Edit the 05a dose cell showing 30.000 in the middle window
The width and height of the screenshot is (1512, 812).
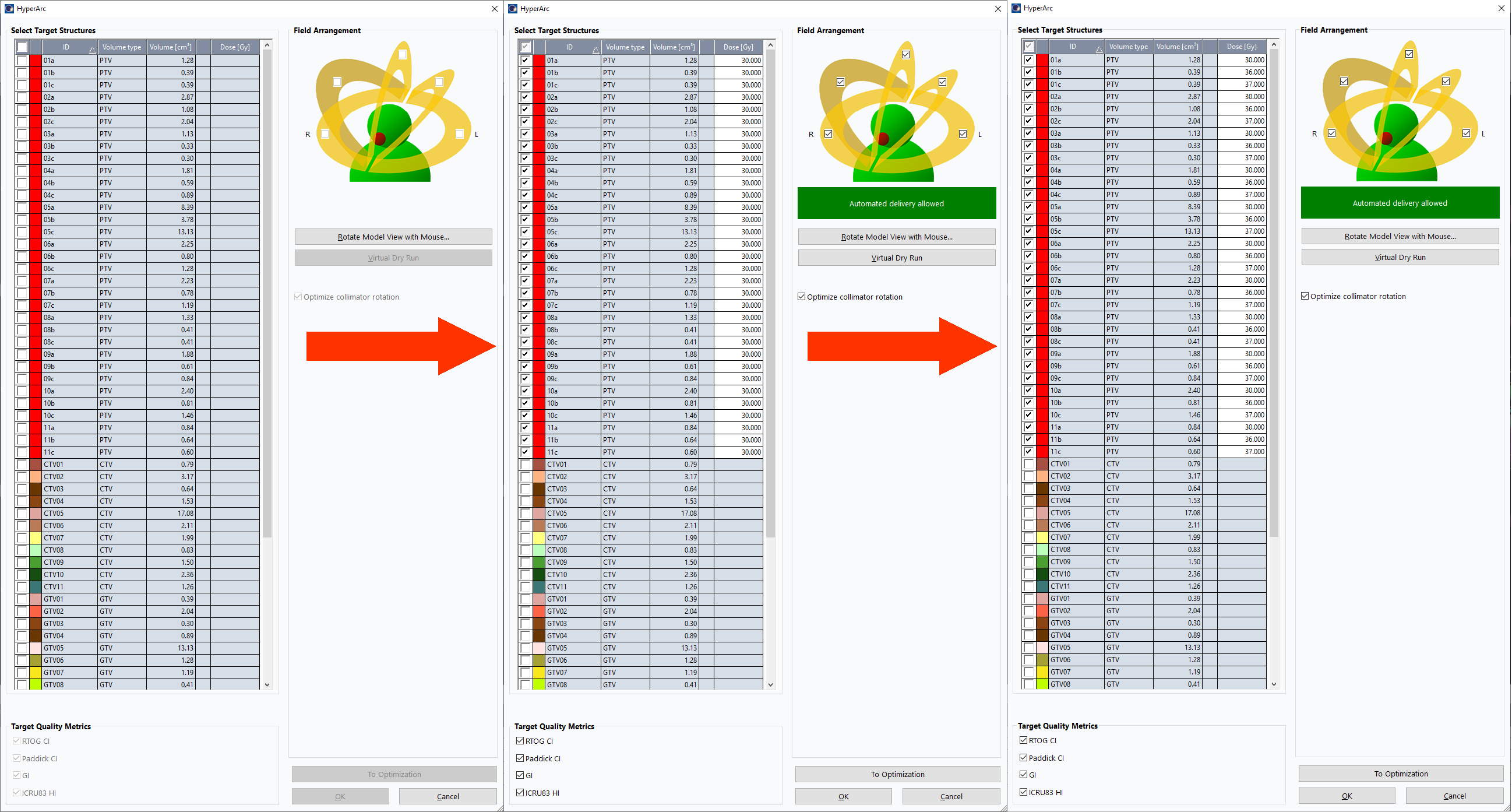pyautogui.click(x=738, y=208)
